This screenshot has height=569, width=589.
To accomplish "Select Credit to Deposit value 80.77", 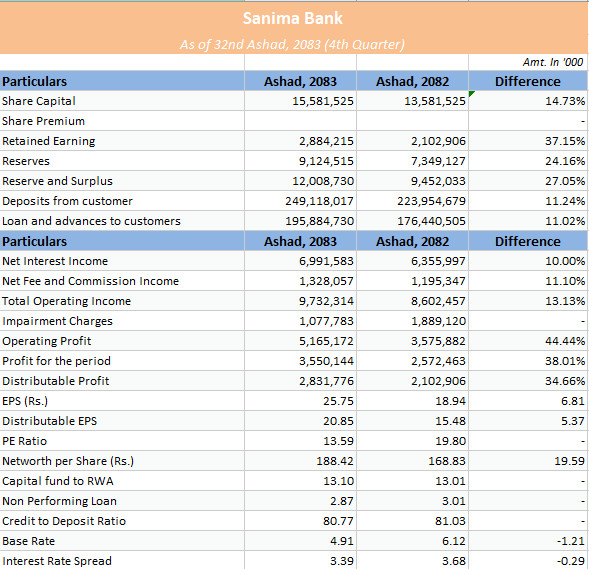I will tap(338, 521).
